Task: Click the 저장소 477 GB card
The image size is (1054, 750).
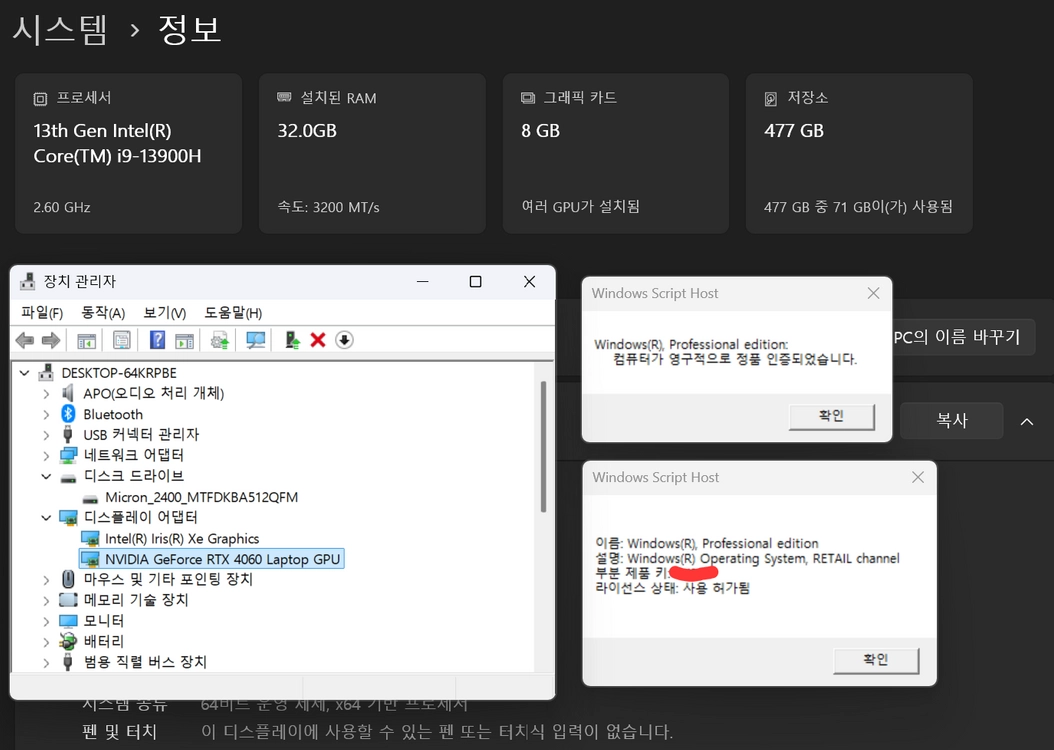Action: pyautogui.click(x=859, y=153)
